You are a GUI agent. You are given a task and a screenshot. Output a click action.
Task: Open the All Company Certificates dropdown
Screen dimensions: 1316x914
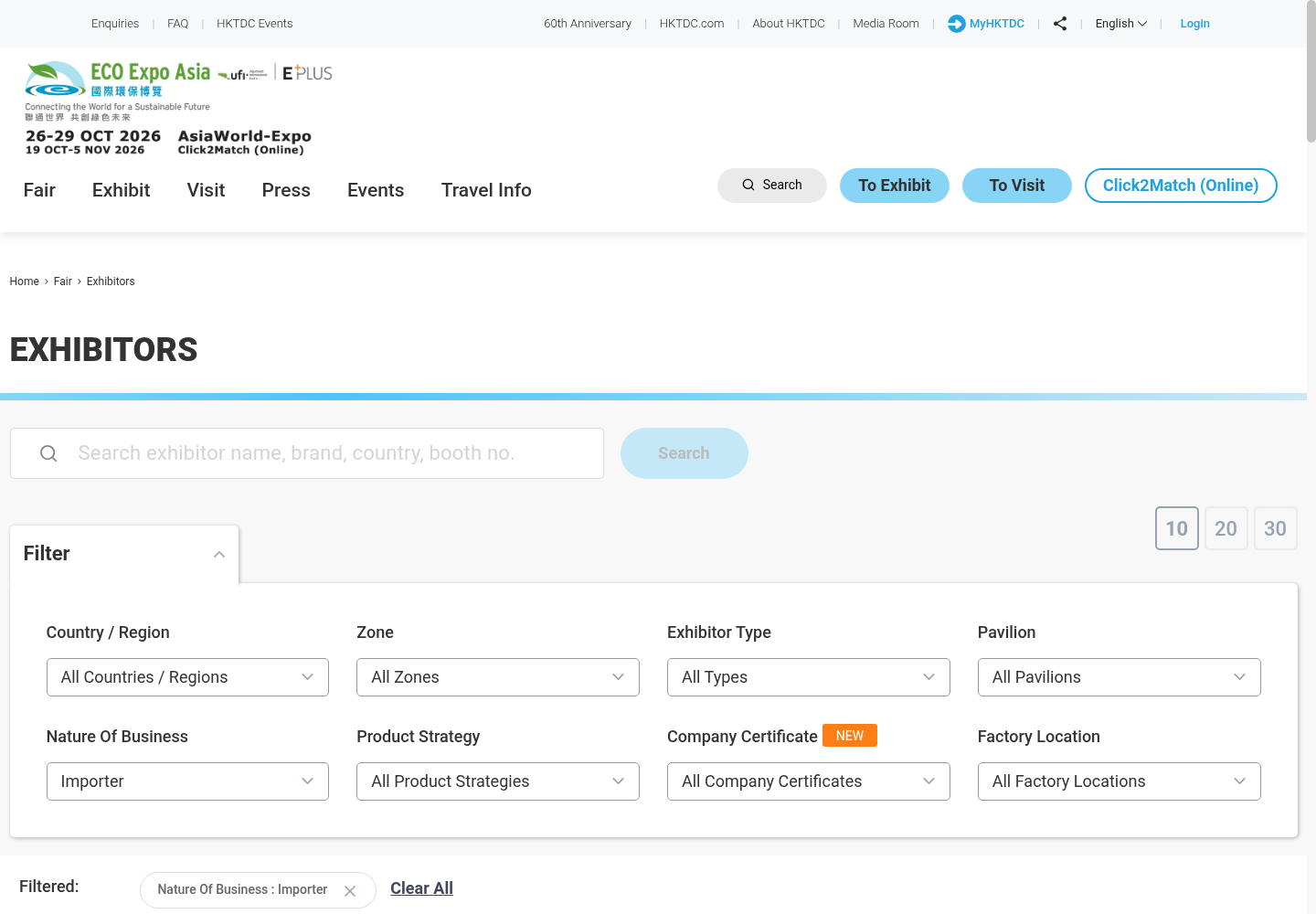[x=809, y=781]
